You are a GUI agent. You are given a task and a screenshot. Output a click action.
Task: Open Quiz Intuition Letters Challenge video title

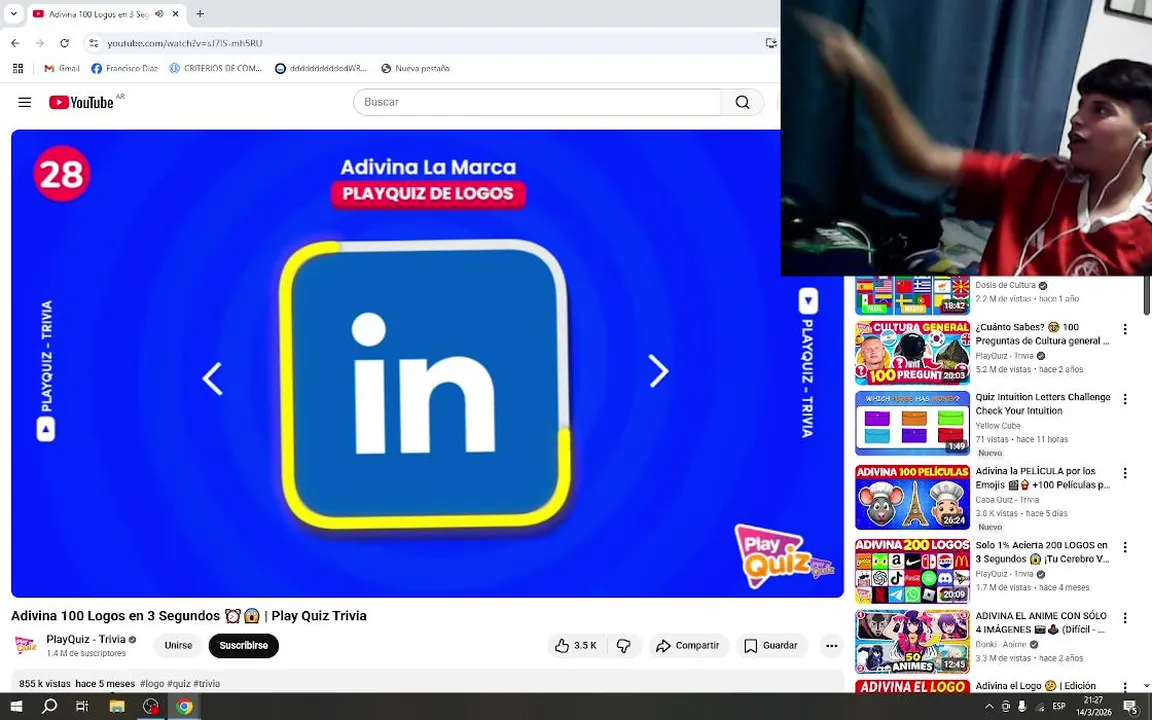(1043, 404)
